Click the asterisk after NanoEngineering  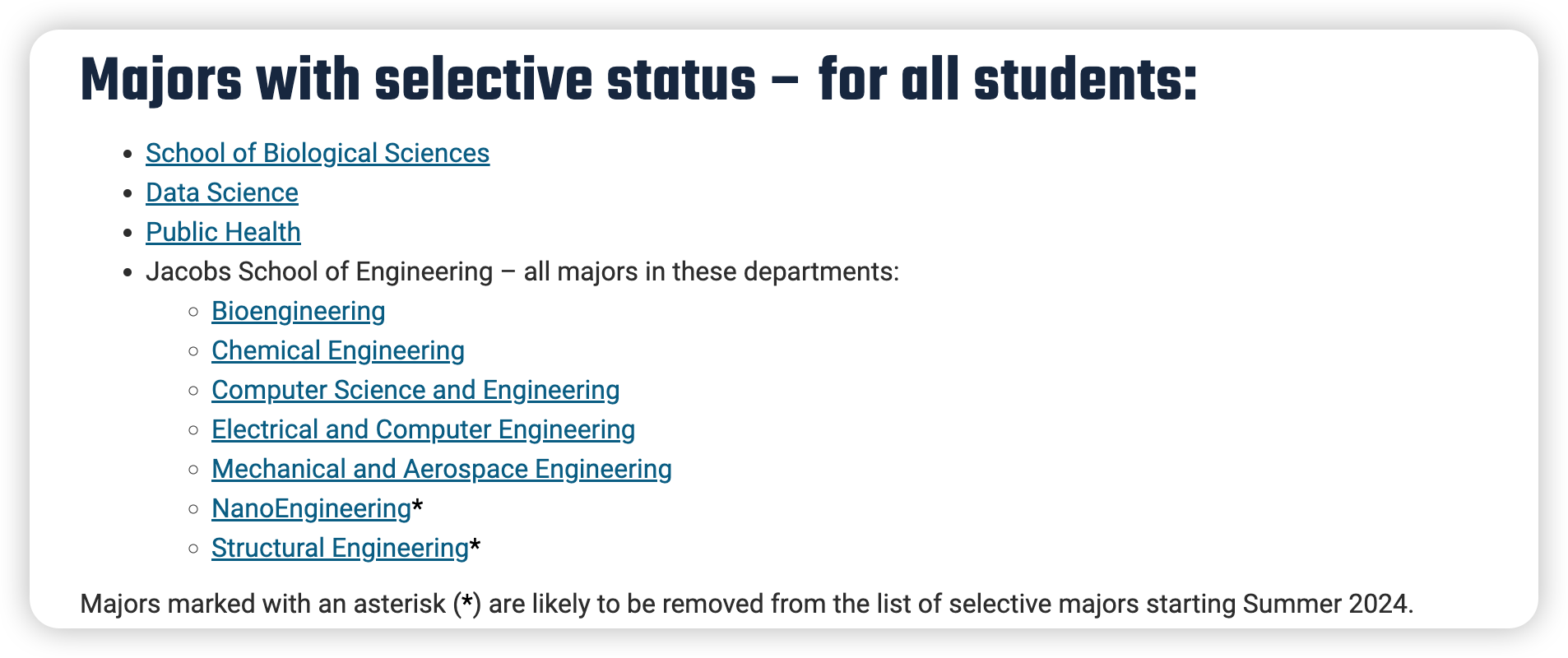(417, 505)
